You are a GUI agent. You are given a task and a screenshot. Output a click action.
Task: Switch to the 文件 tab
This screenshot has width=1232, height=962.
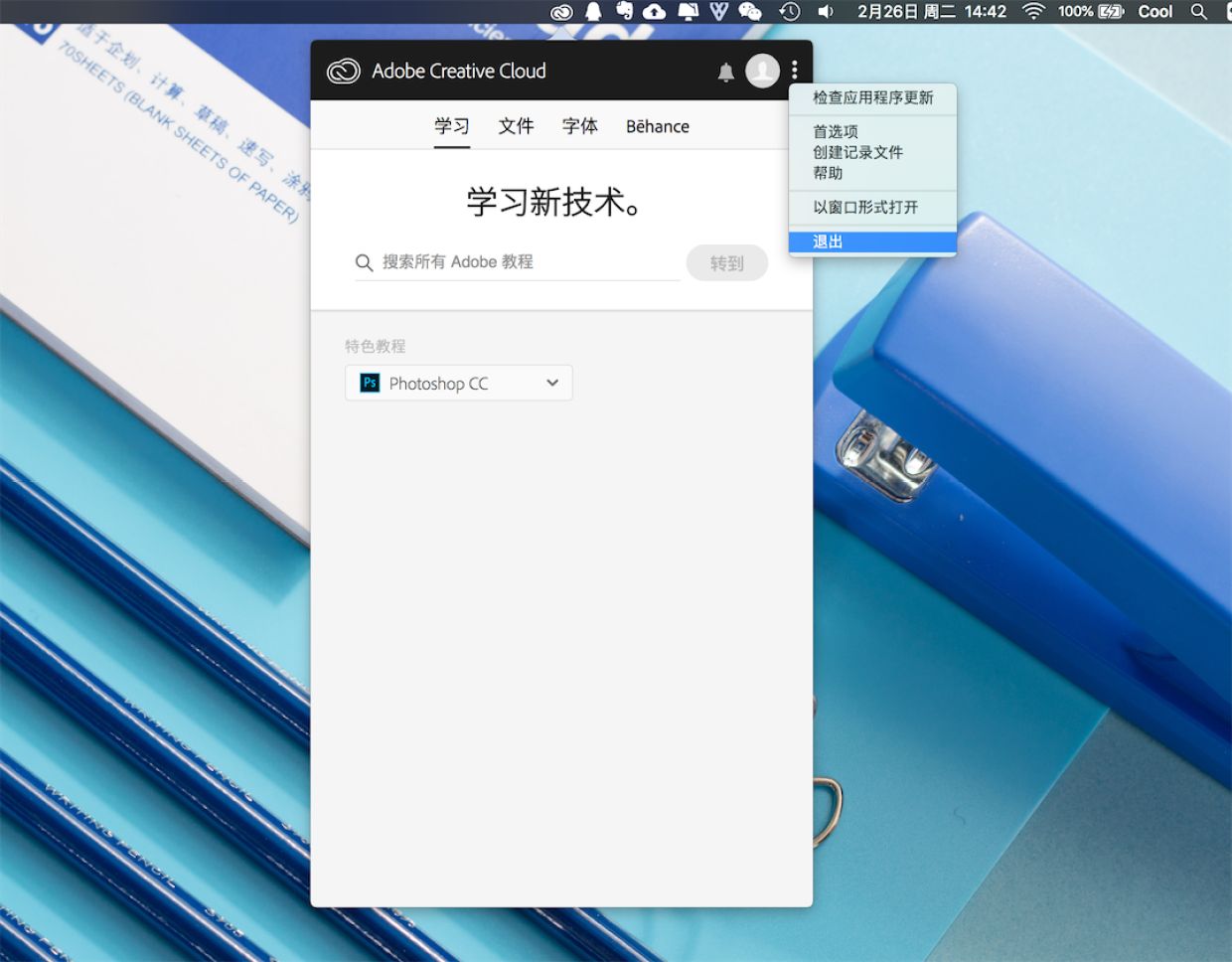pos(517,126)
